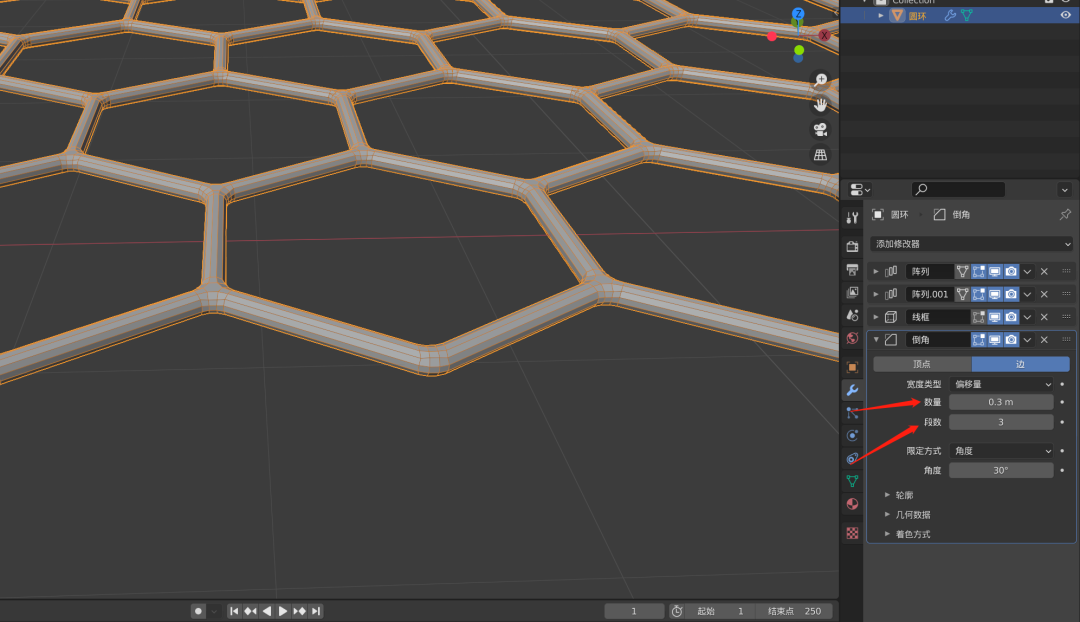
Task: Click the 数量 0.3 m field
Action: coord(1001,402)
